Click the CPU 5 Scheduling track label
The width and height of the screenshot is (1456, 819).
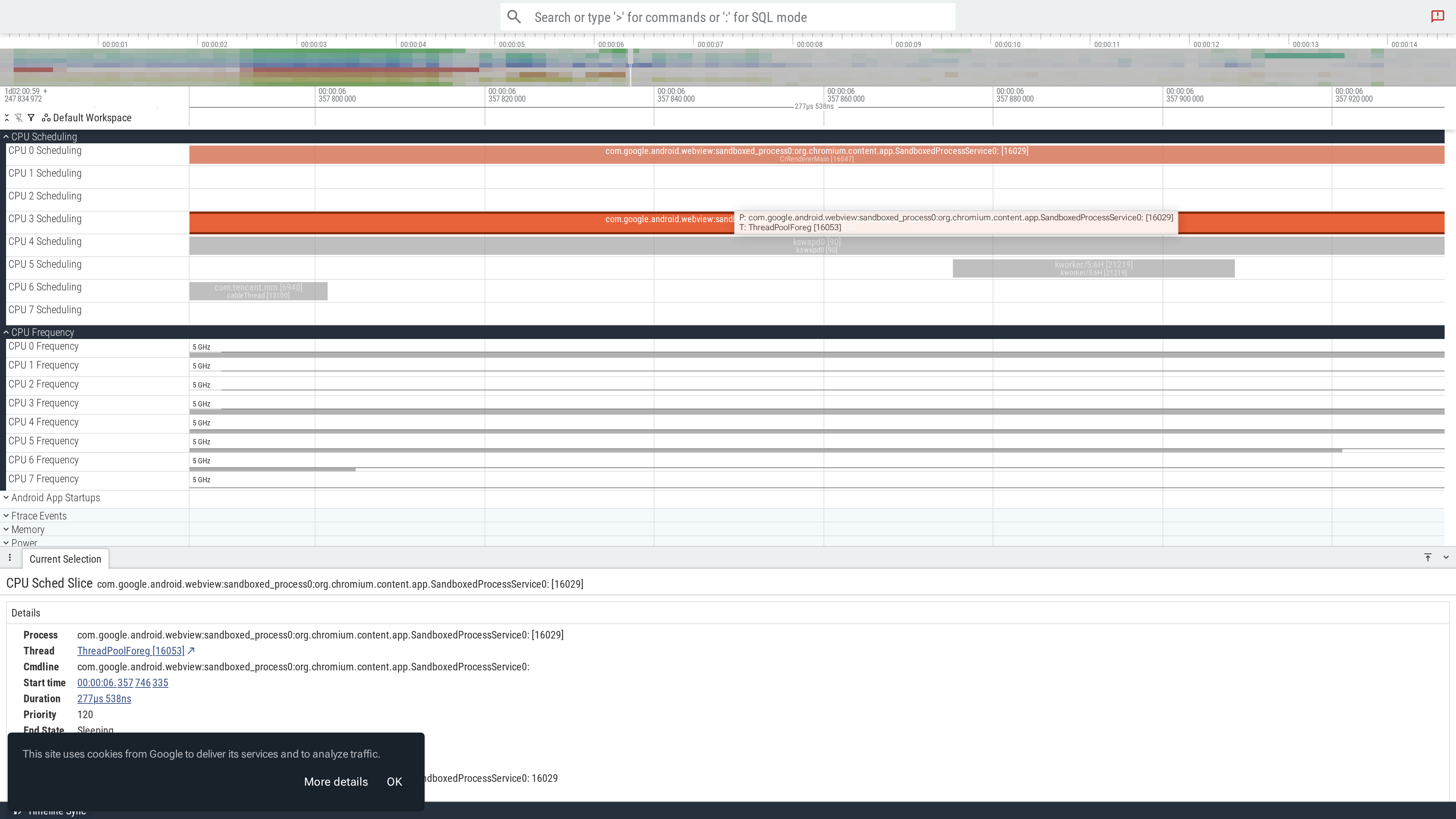coord(45,265)
